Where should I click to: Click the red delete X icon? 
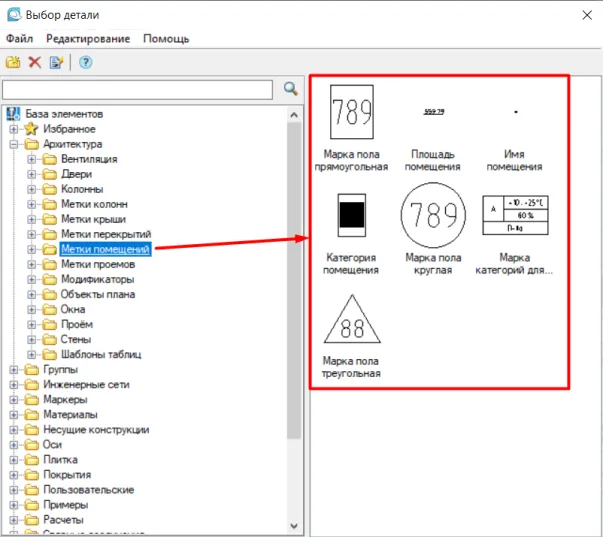pos(34,62)
